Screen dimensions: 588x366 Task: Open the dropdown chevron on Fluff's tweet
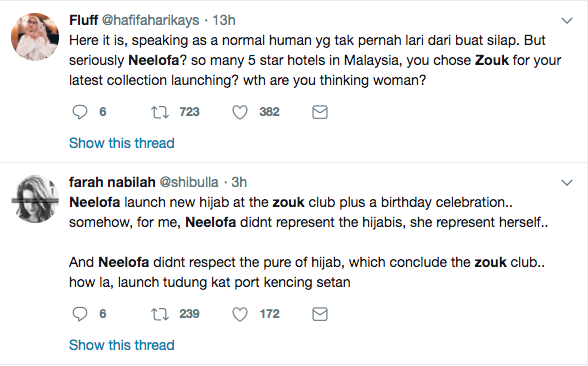[567, 21]
